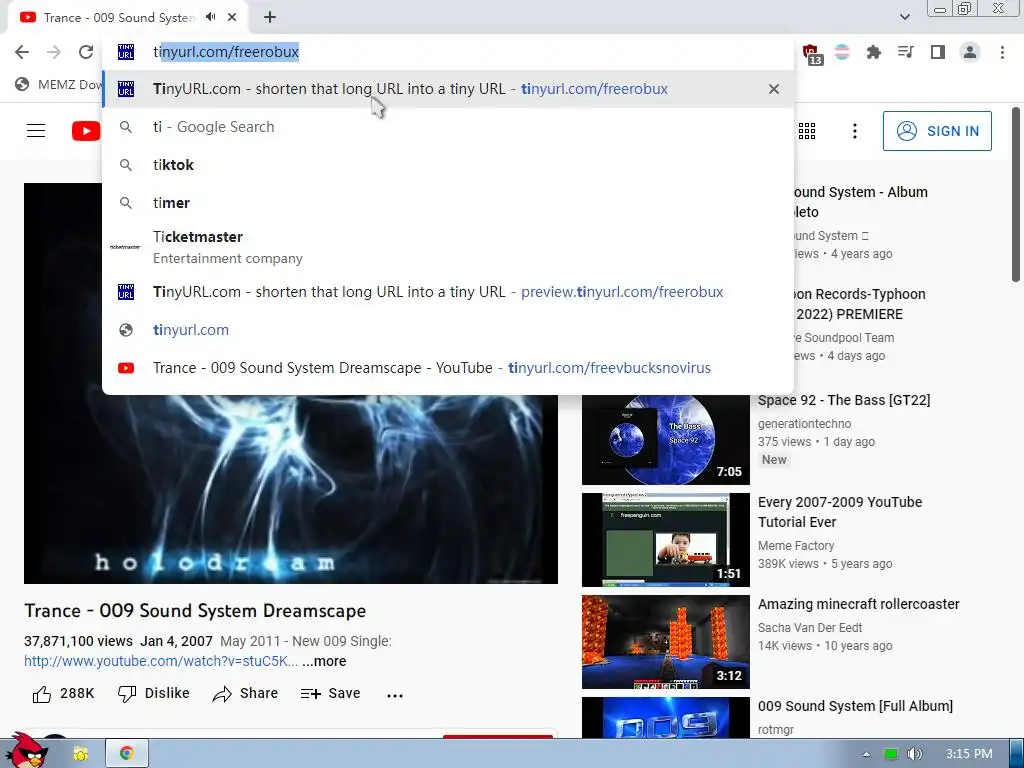Reload the page with refresh icon

coord(86,52)
